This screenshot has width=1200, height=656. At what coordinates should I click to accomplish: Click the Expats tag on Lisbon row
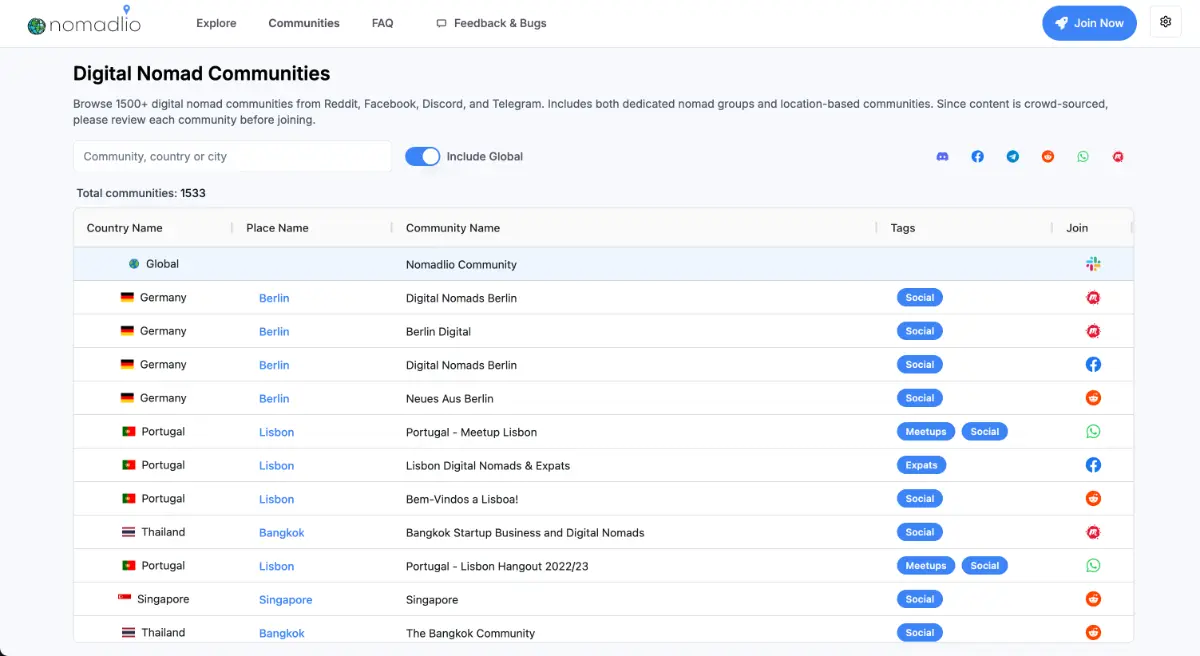pyautogui.click(x=921, y=465)
